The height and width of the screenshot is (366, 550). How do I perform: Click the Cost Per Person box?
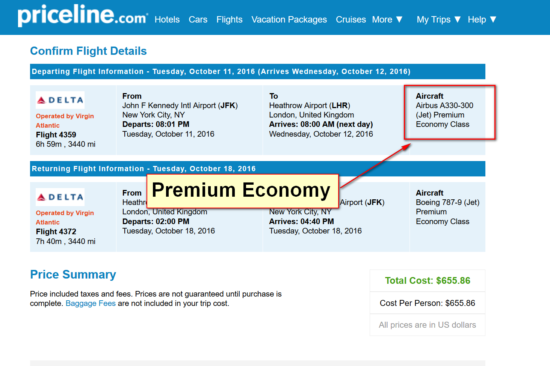pyautogui.click(x=427, y=303)
